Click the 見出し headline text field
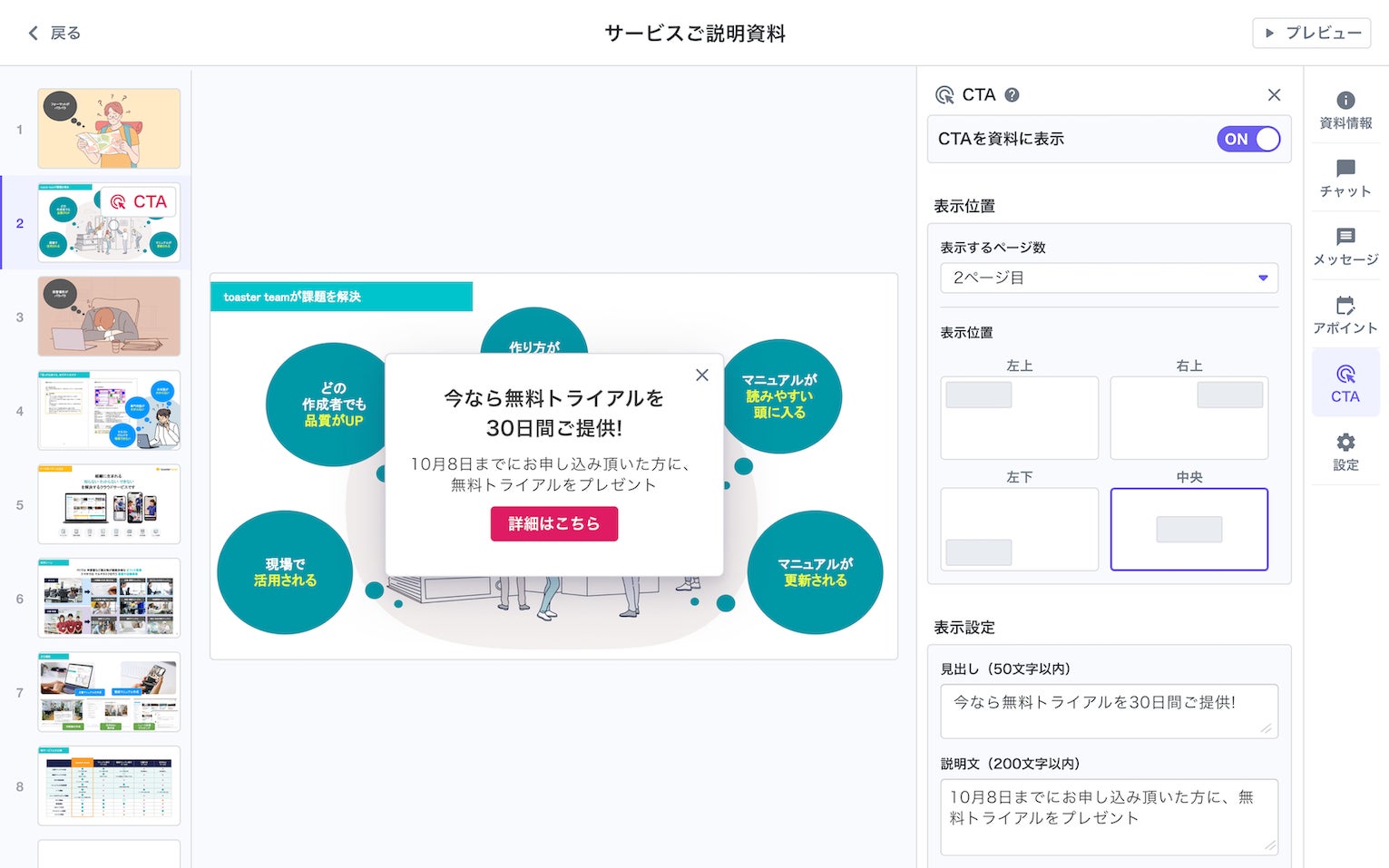Screen dimensions: 1389x868 [x=1109, y=710]
